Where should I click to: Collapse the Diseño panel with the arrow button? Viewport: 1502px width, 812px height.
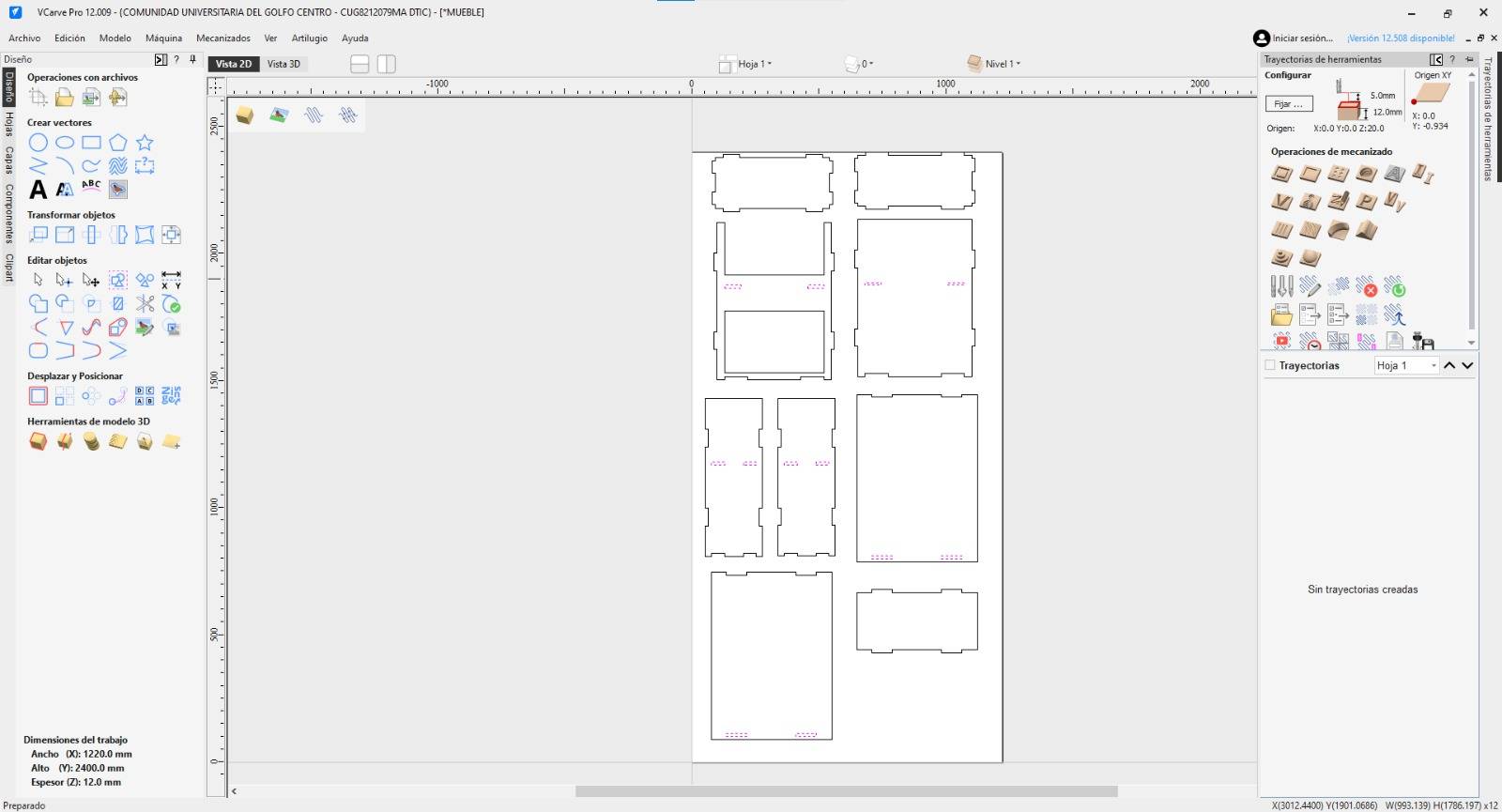click(161, 59)
